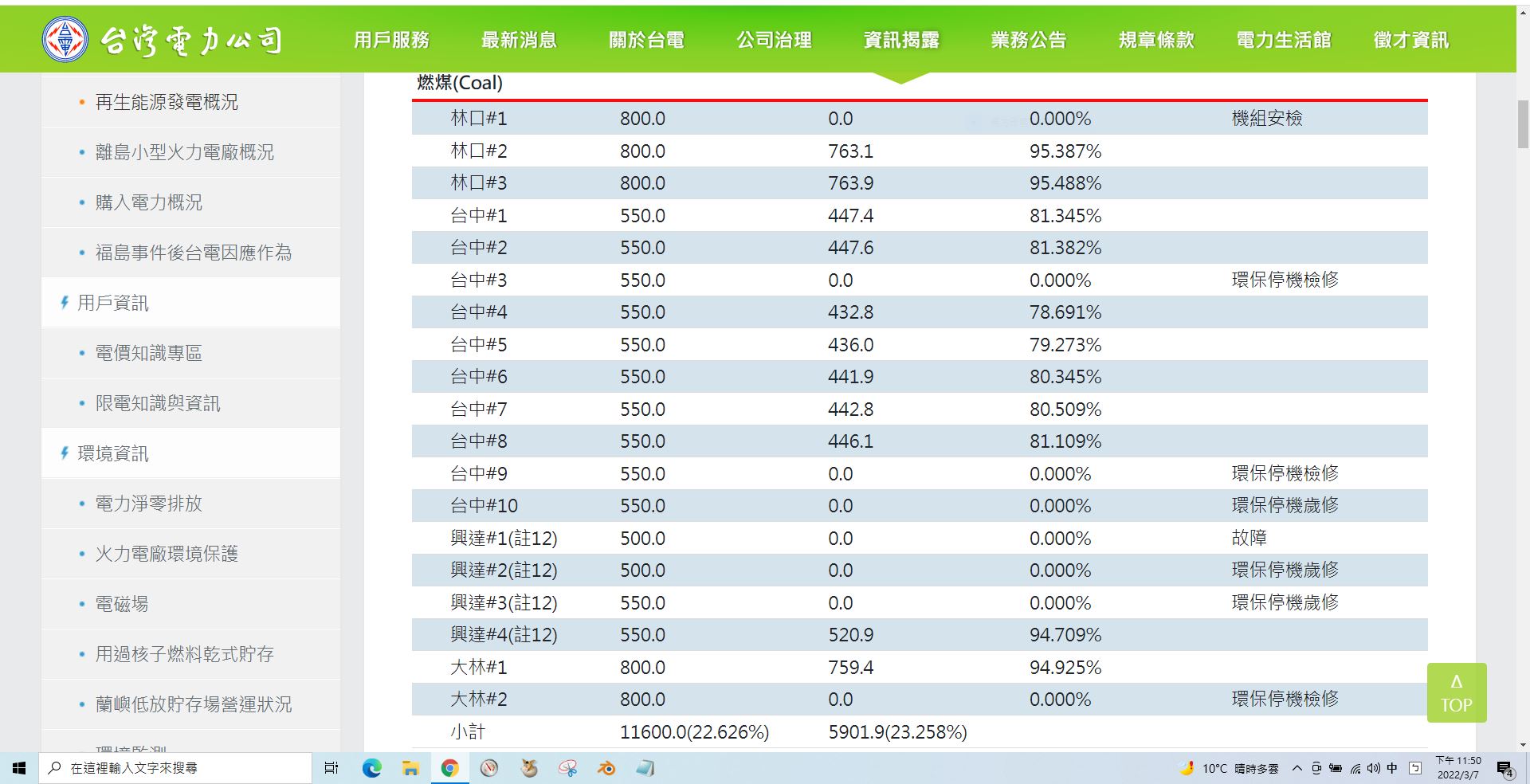Open 電價知識專區 sidebar link

149,353
